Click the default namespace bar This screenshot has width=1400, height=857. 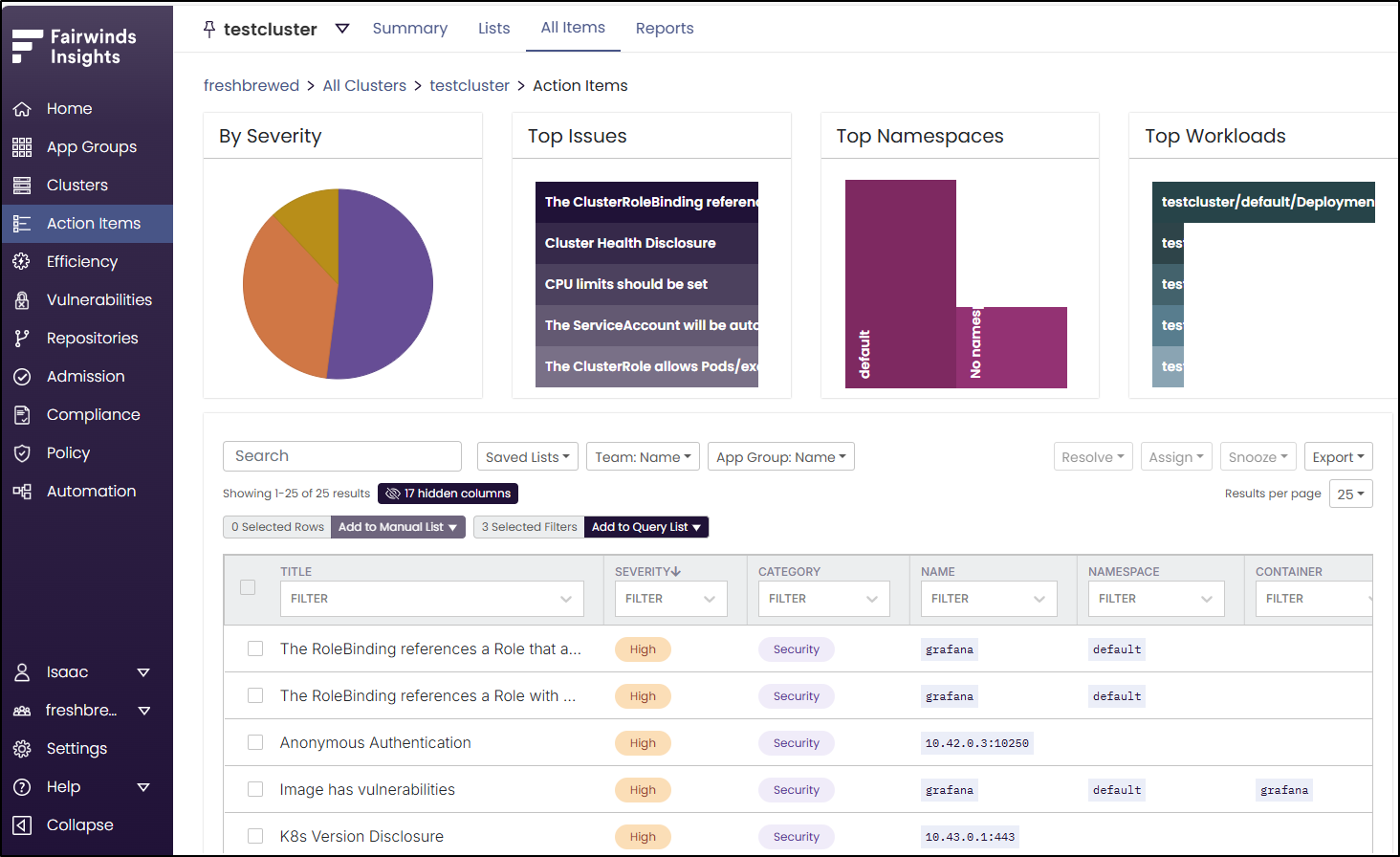click(x=901, y=284)
